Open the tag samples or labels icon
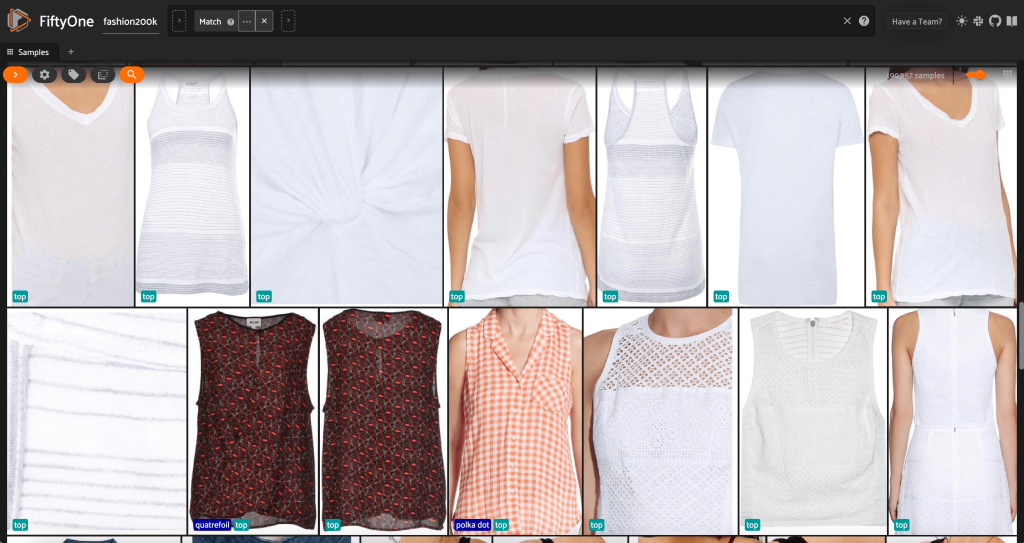This screenshot has height=543, width=1024. pos(74,75)
